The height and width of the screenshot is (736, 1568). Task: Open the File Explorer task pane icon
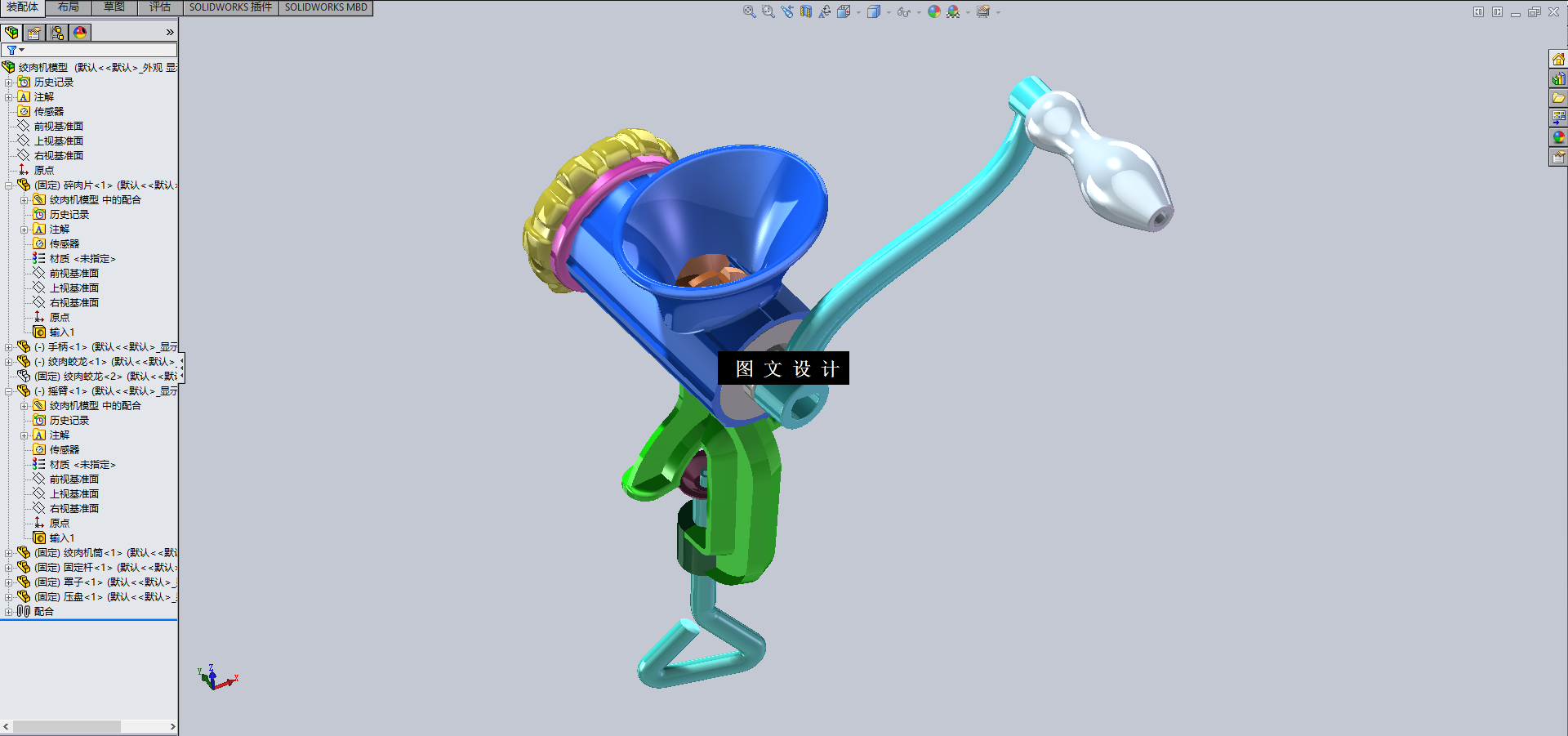[1558, 98]
